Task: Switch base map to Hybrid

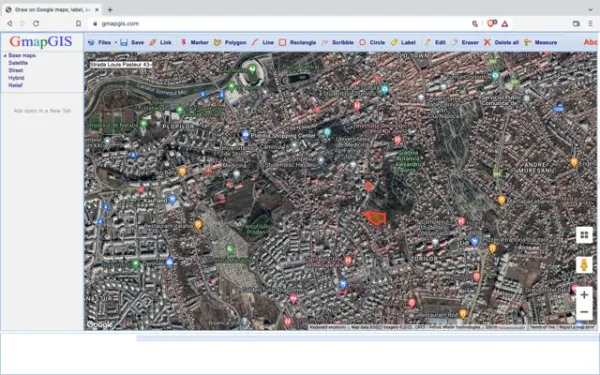Action: click(16, 78)
